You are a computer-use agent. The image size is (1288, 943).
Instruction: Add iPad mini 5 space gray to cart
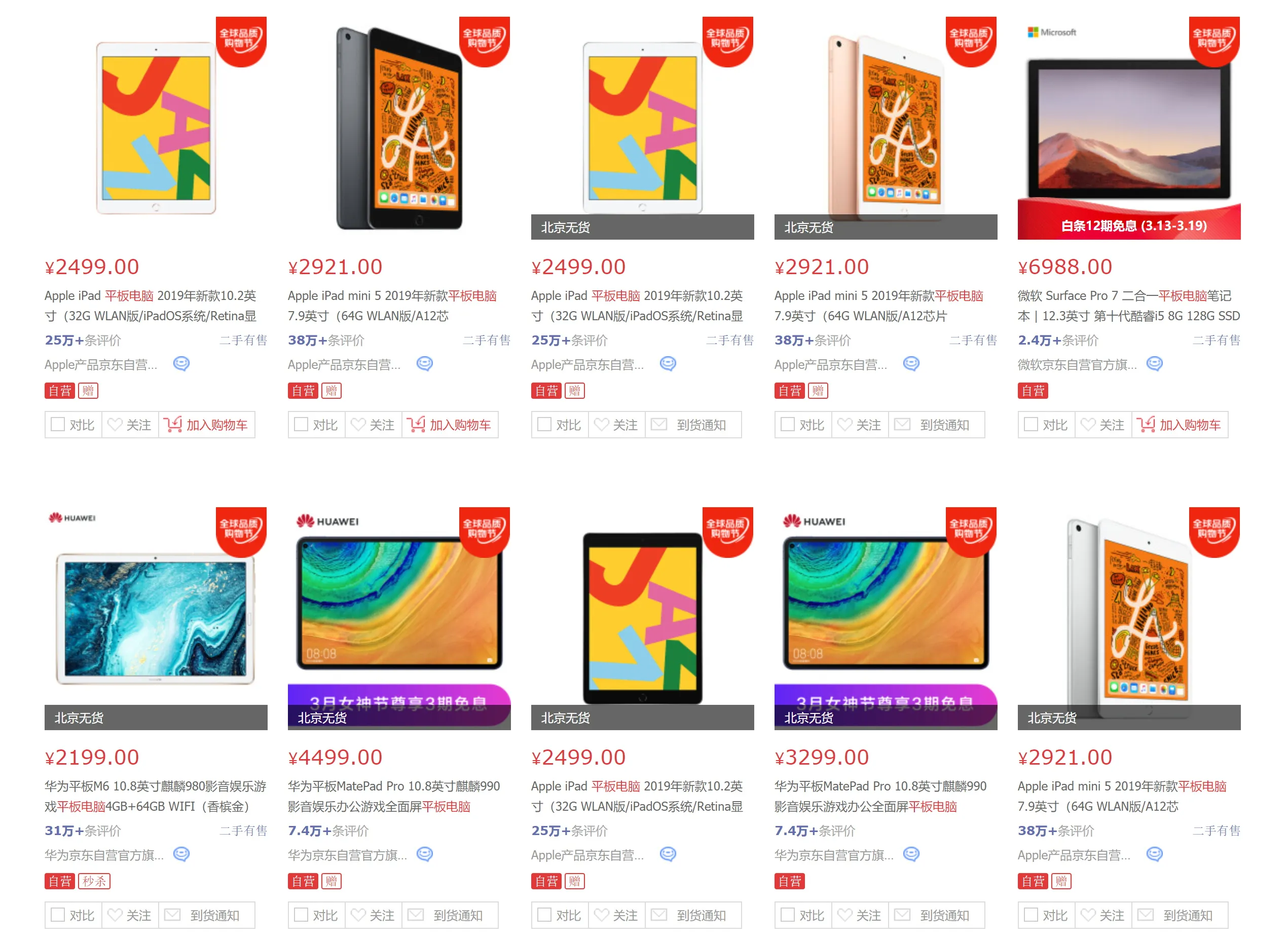pos(450,425)
